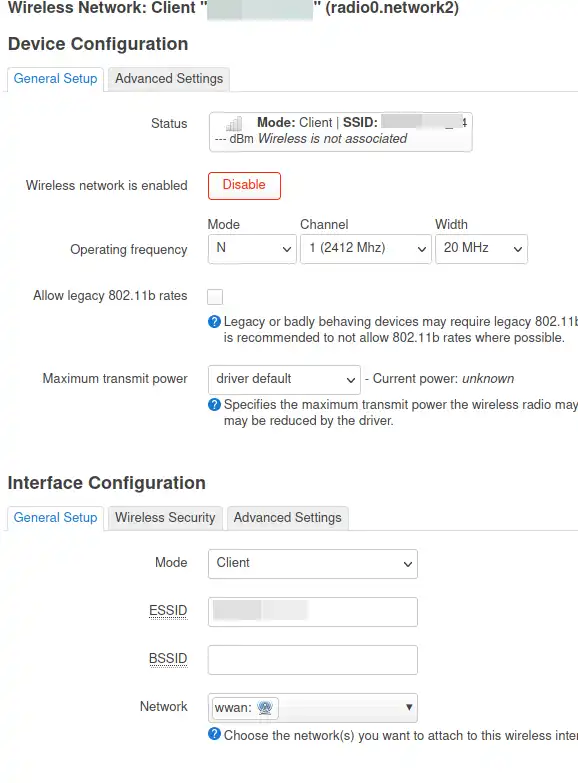
Task: Click the help icon beside legacy rates note
Action: click(x=214, y=322)
